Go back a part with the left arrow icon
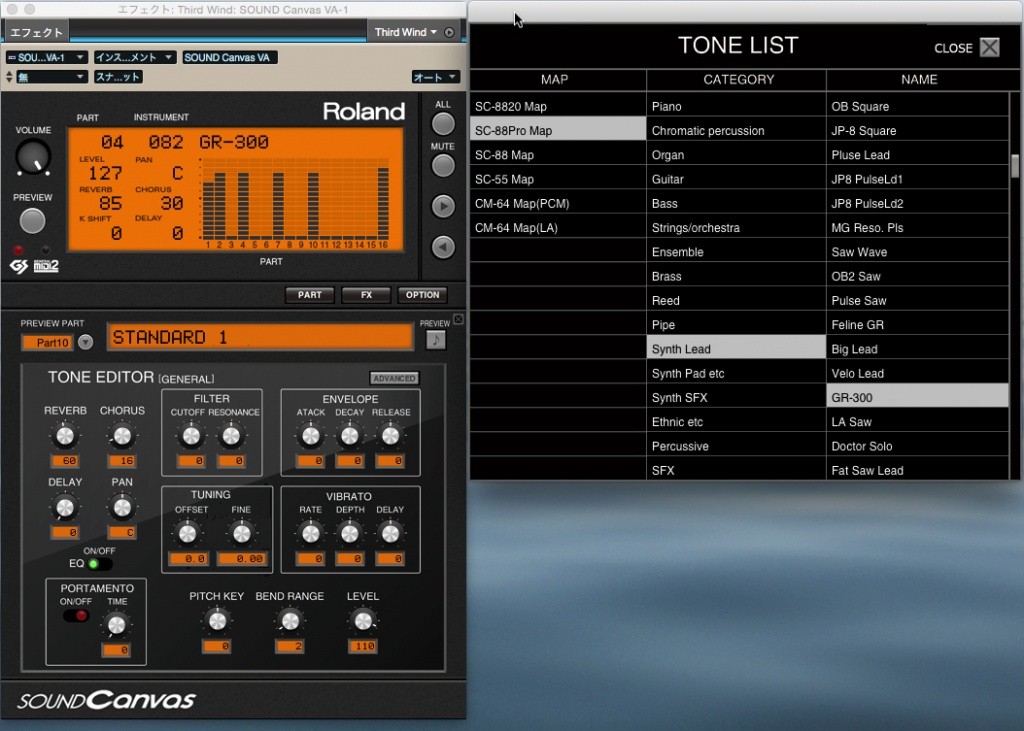1024x731 pixels. (442, 247)
